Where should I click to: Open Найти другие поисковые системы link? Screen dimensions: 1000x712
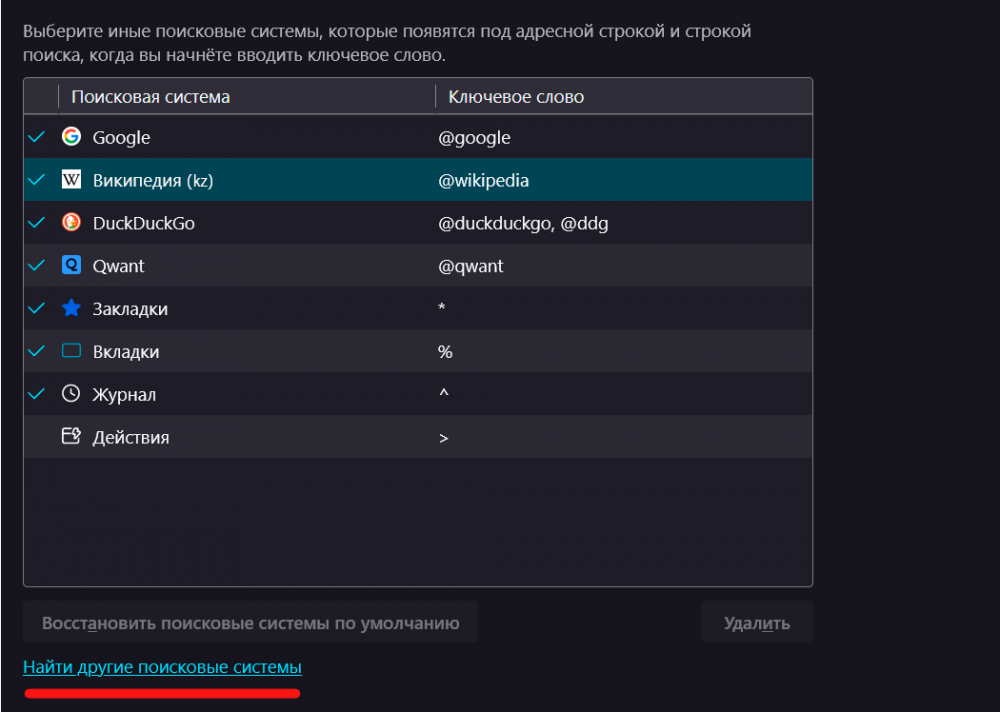[162, 667]
